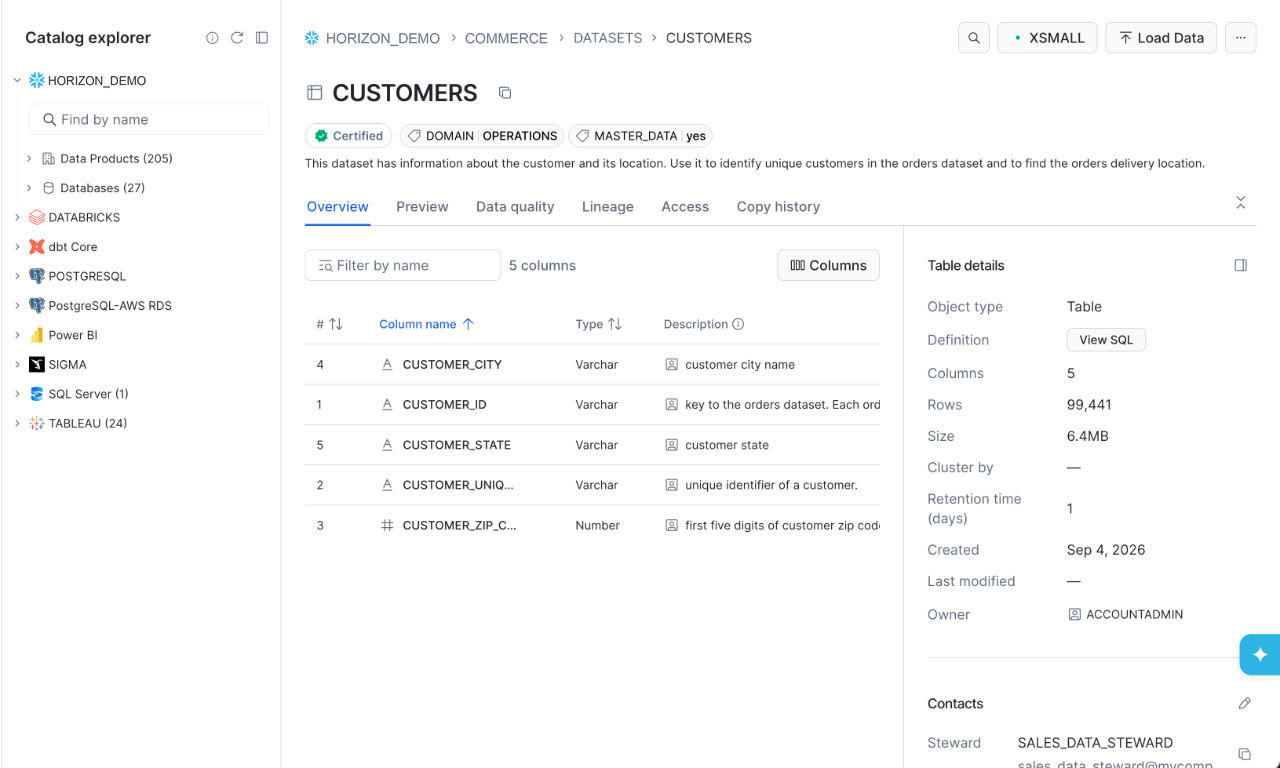Go to COMMERCE in the breadcrumb

coord(506,38)
